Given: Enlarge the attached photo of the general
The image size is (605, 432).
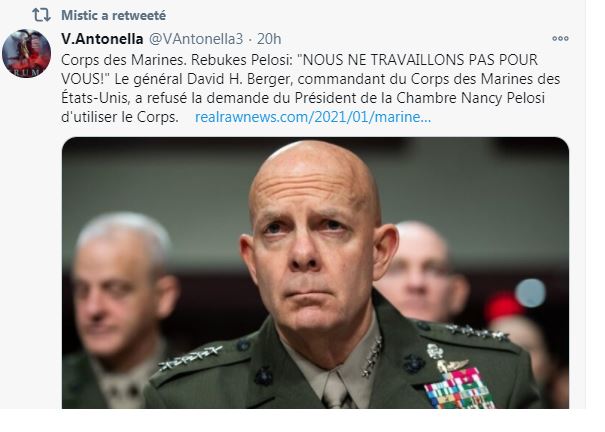Looking at the screenshot, I should (315, 273).
